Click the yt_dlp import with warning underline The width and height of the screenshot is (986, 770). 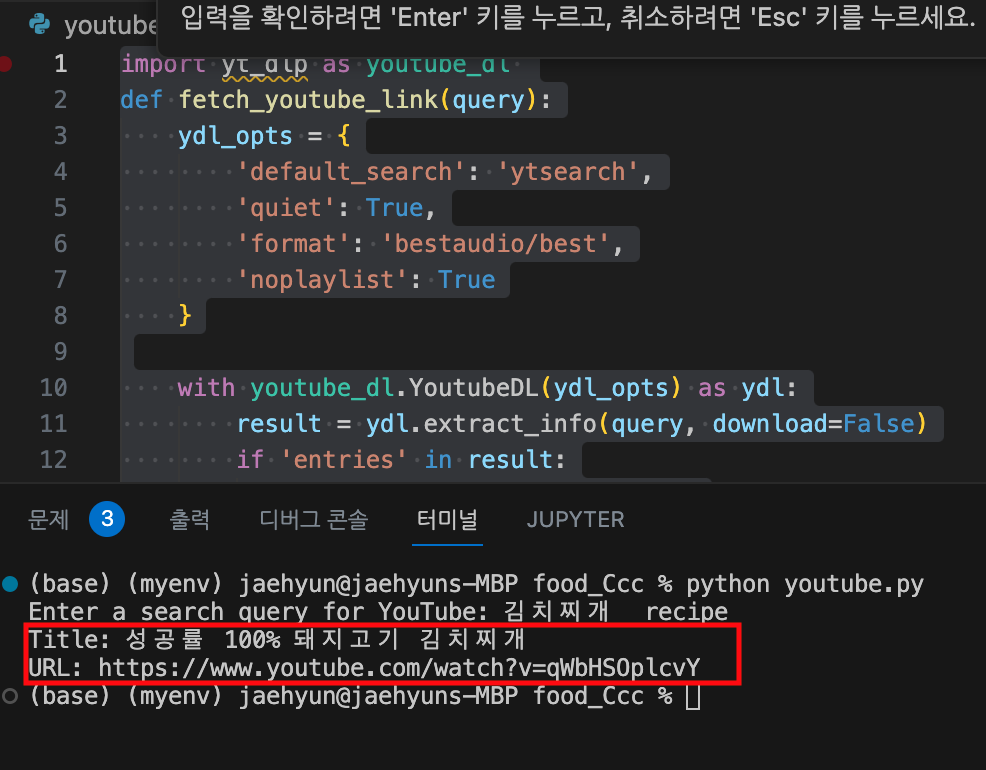coord(264,65)
